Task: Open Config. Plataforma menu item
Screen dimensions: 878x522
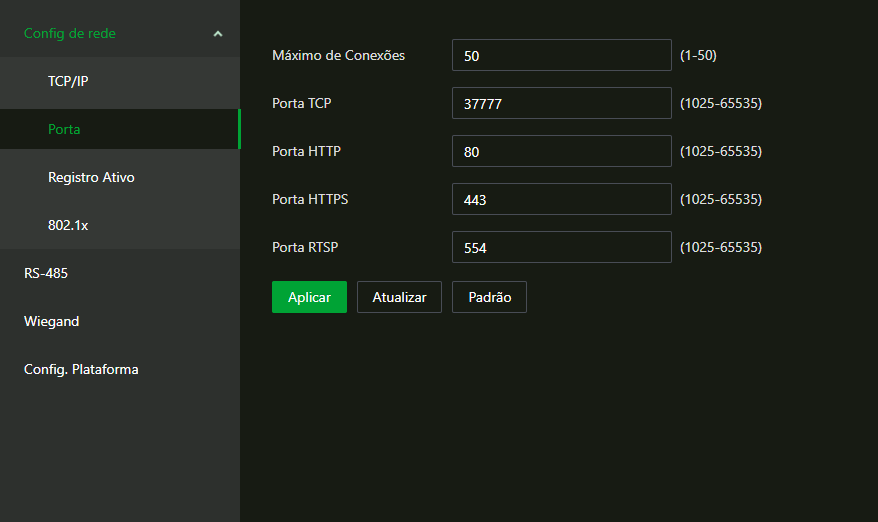Action: pos(120,369)
